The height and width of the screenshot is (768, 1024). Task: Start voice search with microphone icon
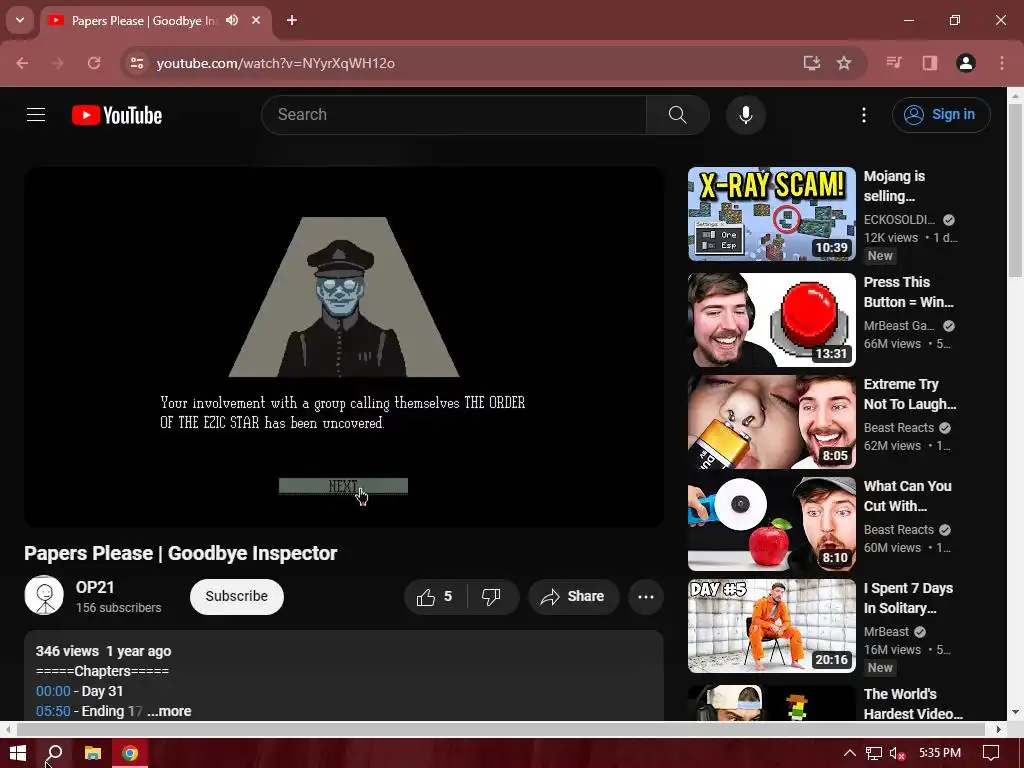coord(746,115)
